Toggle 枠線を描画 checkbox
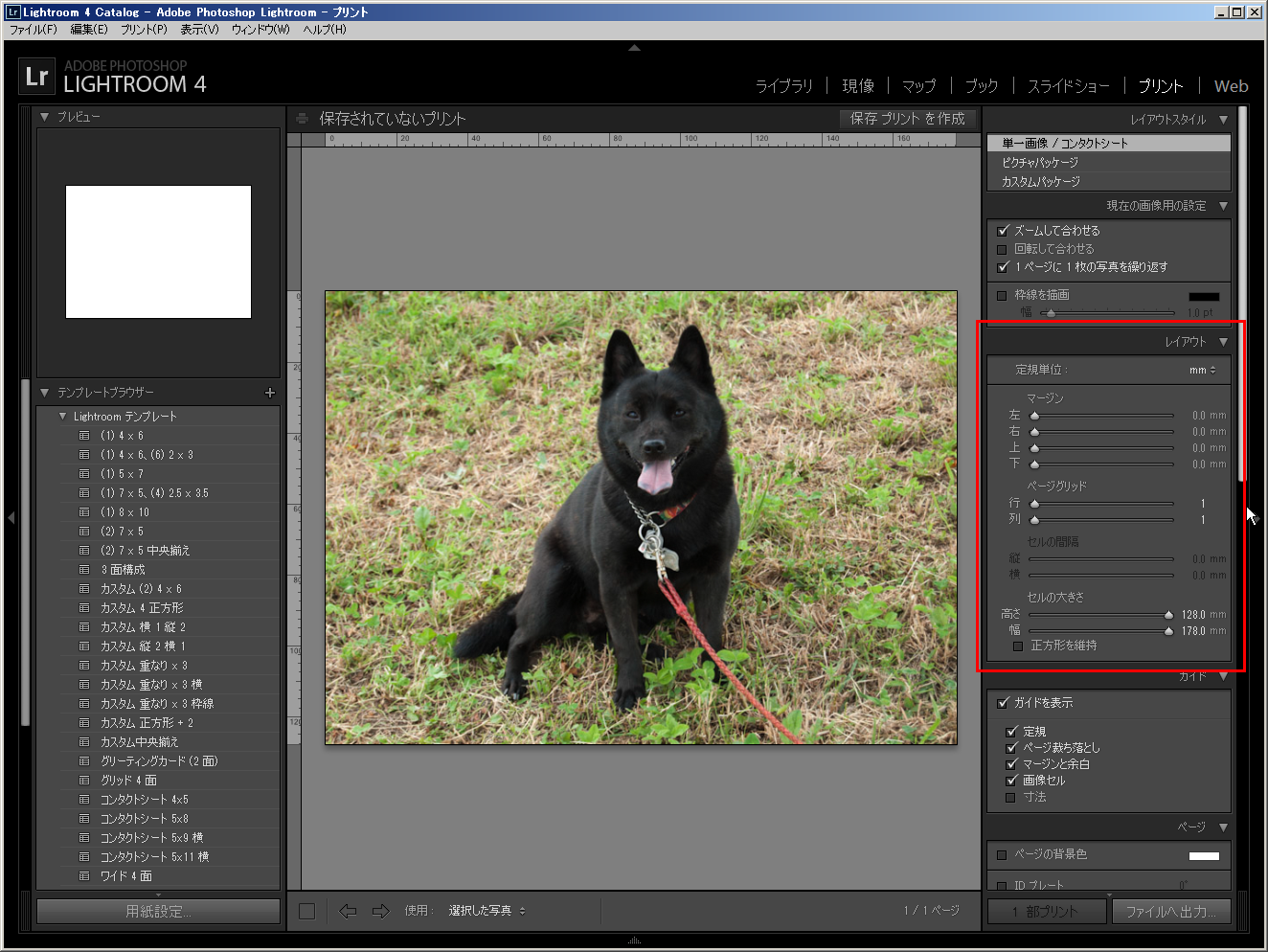 coord(1003,296)
